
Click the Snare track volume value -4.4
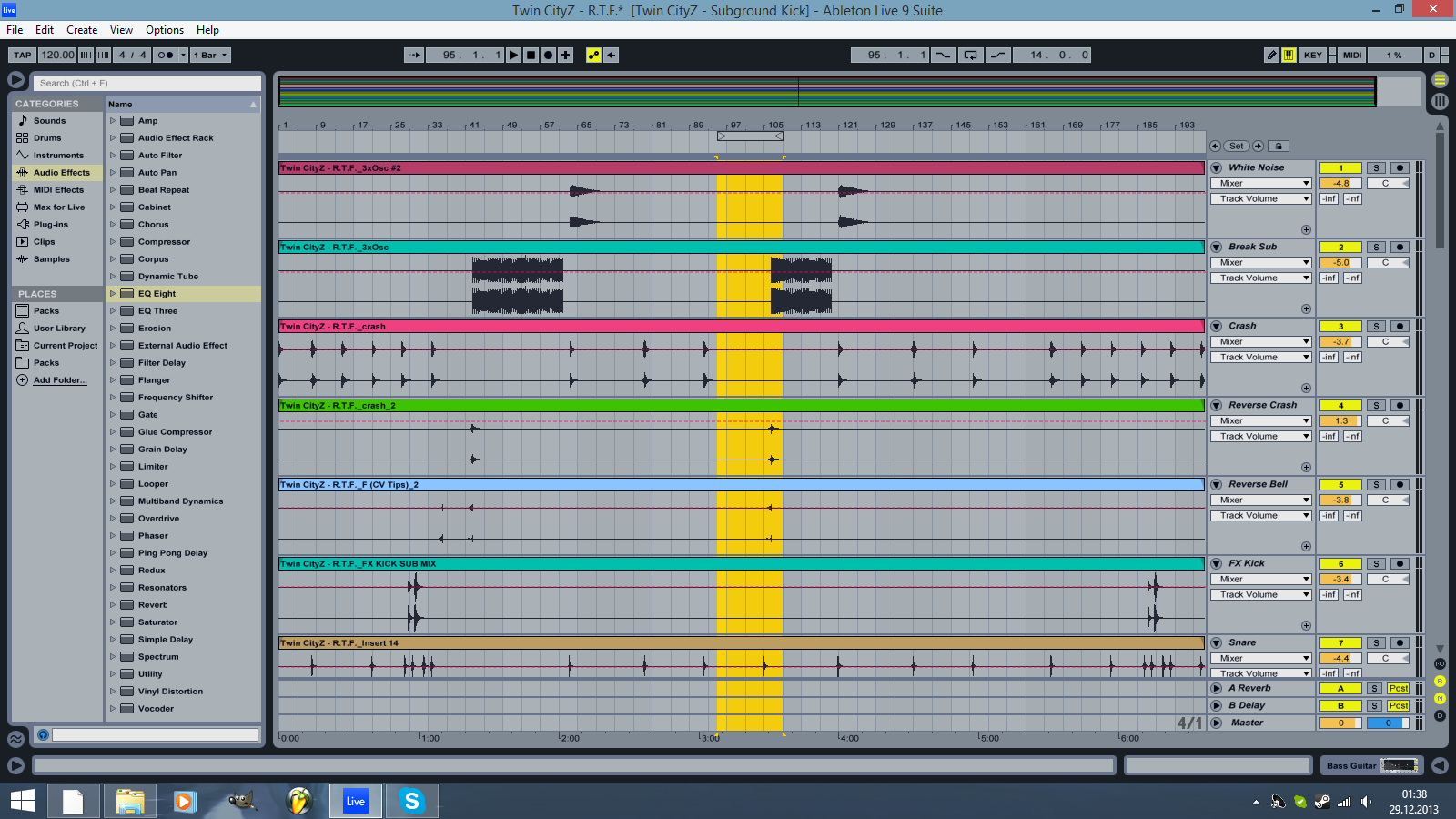tap(1340, 659)
